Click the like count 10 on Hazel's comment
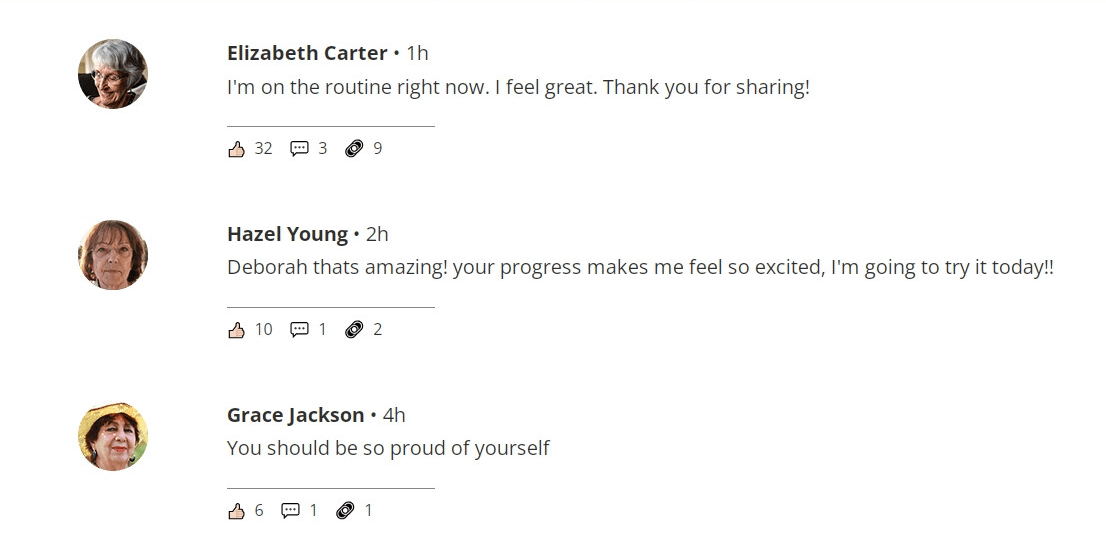 [263, 330]
